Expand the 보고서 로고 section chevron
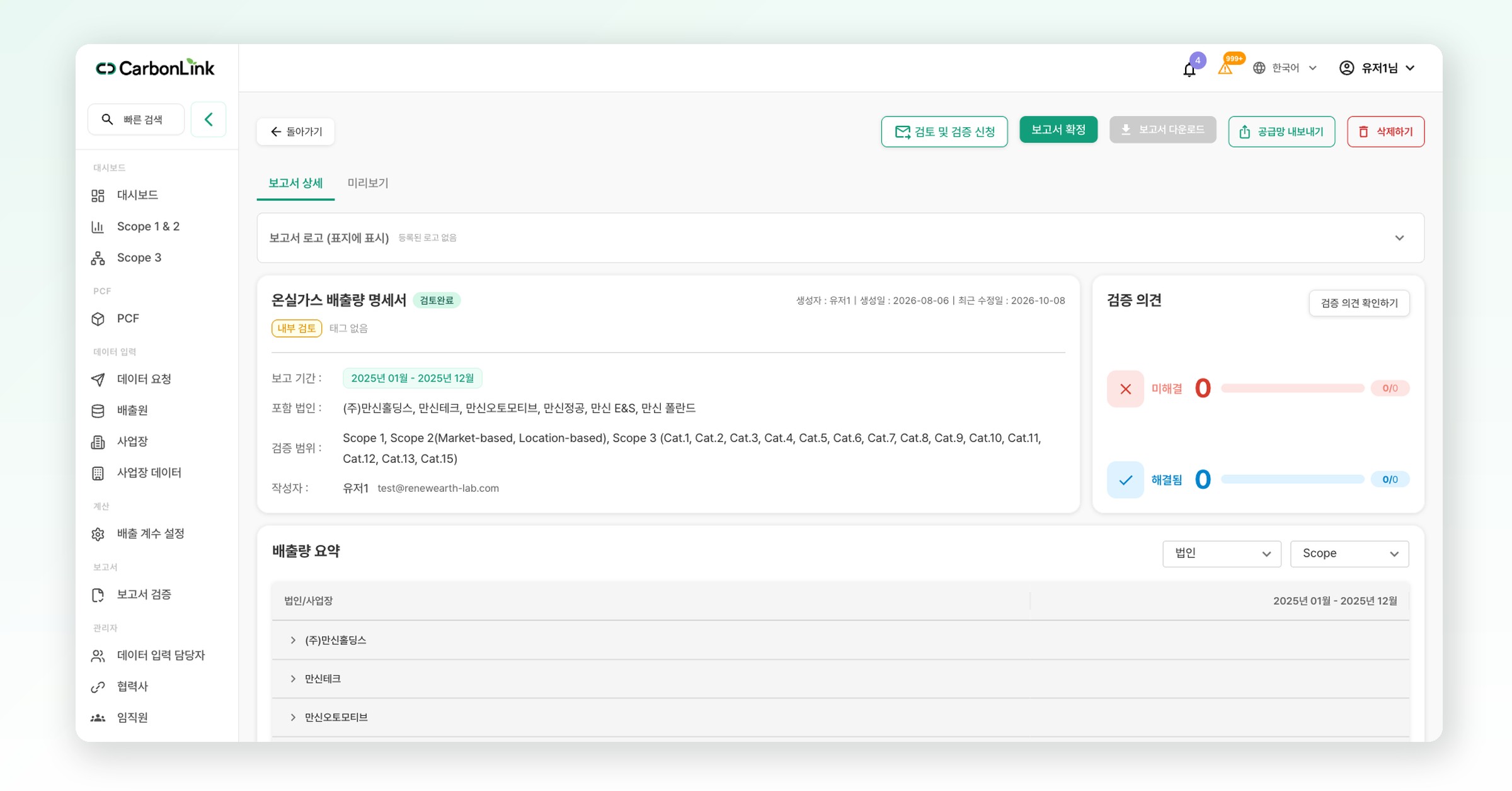This screenshot has width=1512, height=791. pyautogui.click(x=1399, y=238)
